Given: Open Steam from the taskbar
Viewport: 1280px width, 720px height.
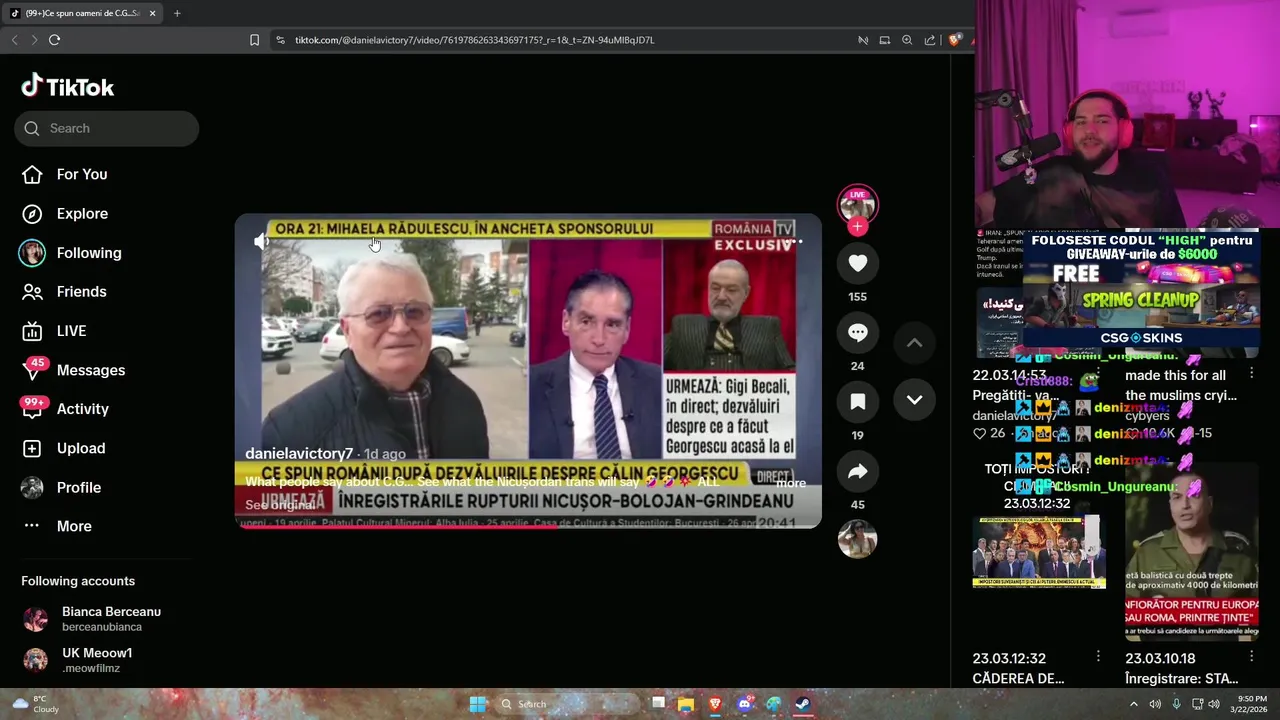Looking at the screenshot, I should 803,704.
